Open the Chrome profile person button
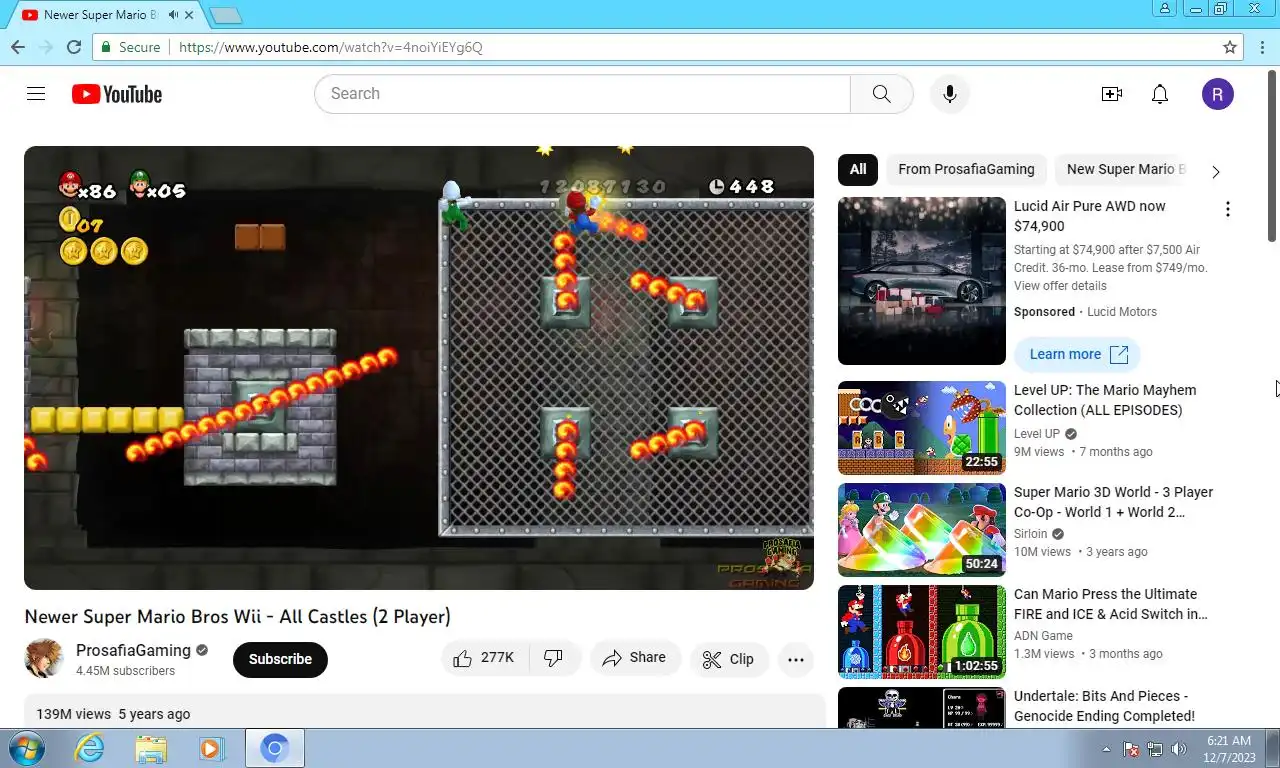The width and height of the screenshot is (1280, 768). 1165,9
